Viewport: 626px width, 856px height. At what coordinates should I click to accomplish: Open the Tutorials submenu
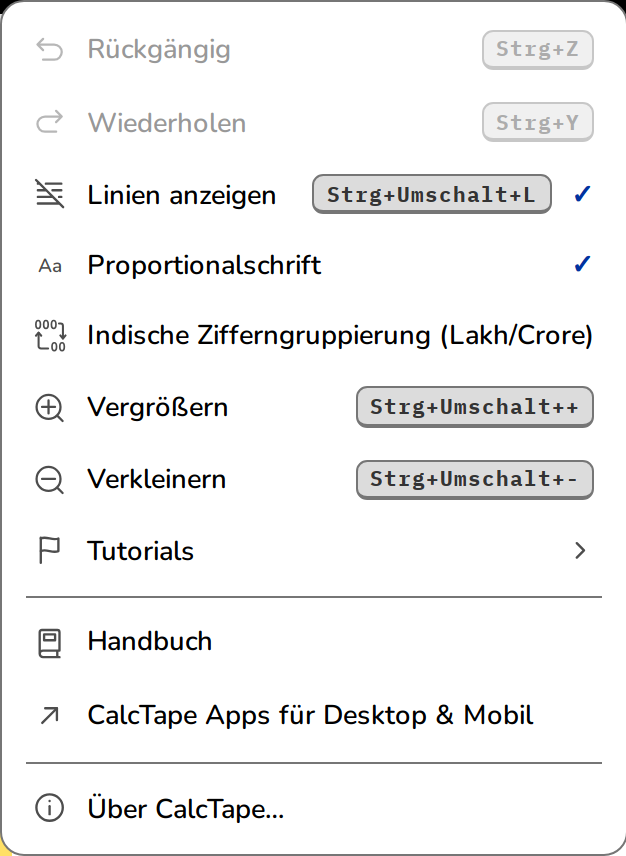pos(314,550)
